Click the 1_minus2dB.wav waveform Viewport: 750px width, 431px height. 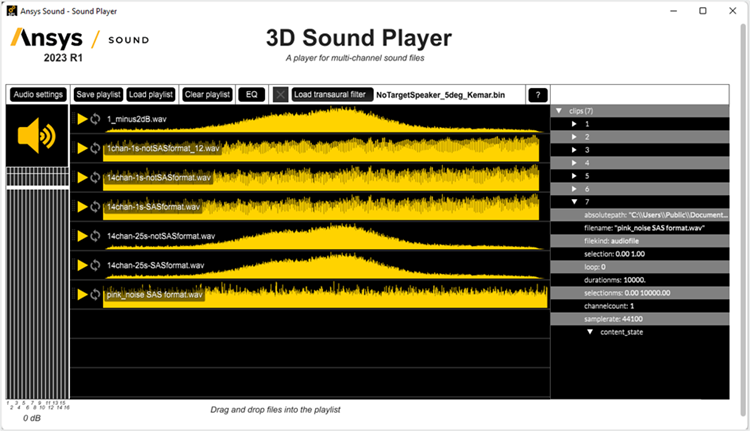point(324,120)
